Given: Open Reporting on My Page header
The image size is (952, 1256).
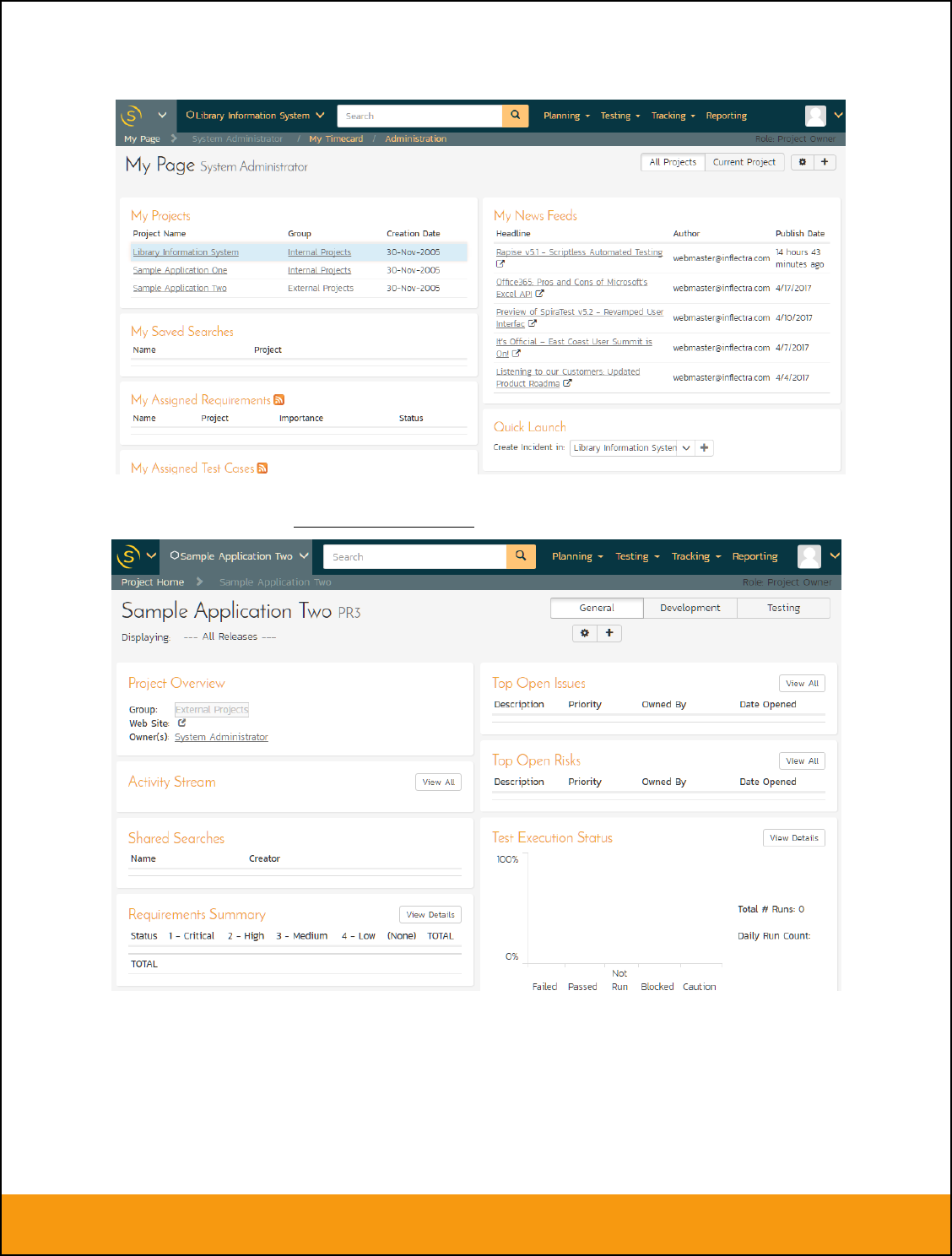Looking at the screenshot, I should [726, 116].
